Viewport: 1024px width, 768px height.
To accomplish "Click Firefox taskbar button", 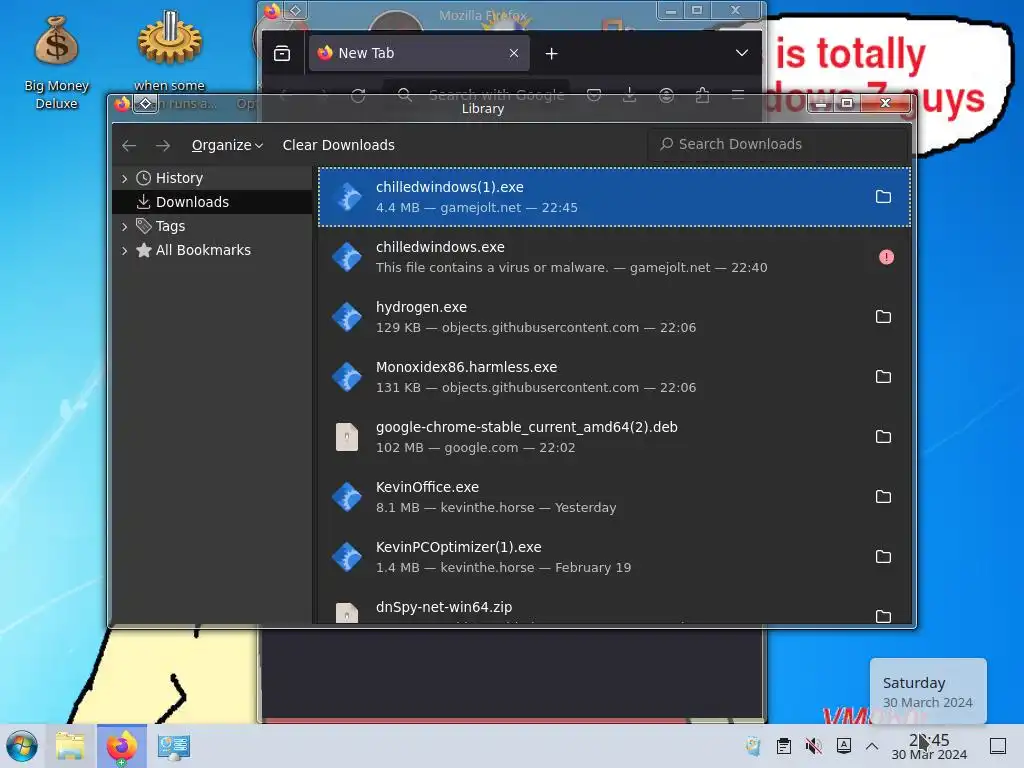I will coord(122,746).
